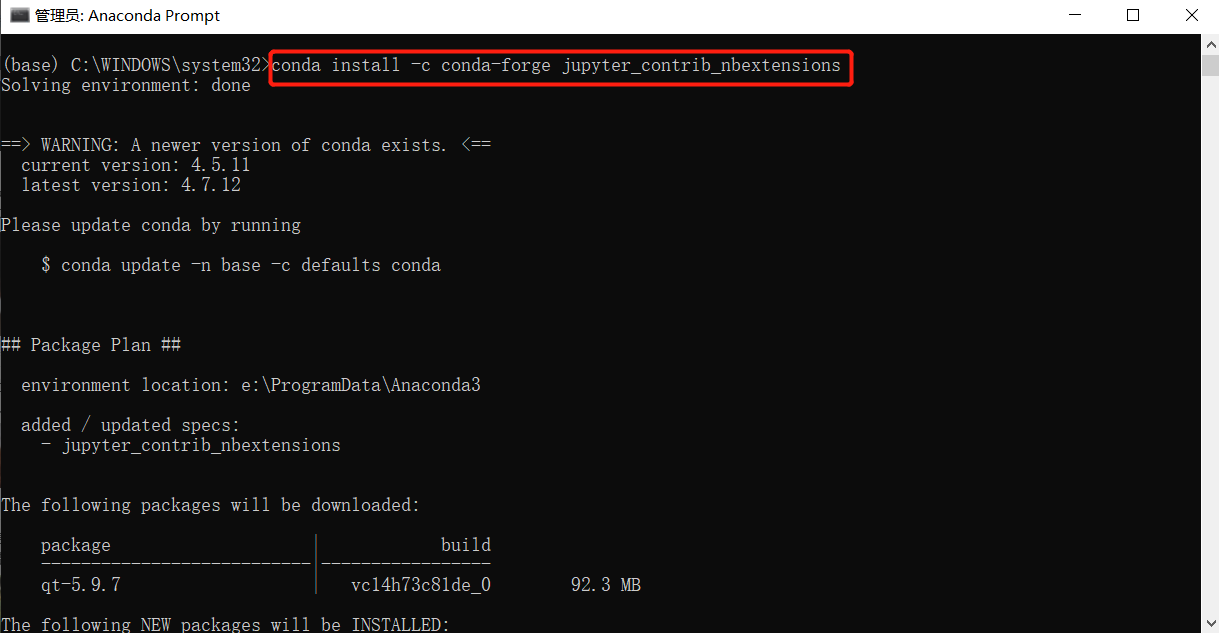Click the '92.3 MB' size value
Viewport: 1219px width, 633px height.
pyautogui.click(x=606, y=585)
